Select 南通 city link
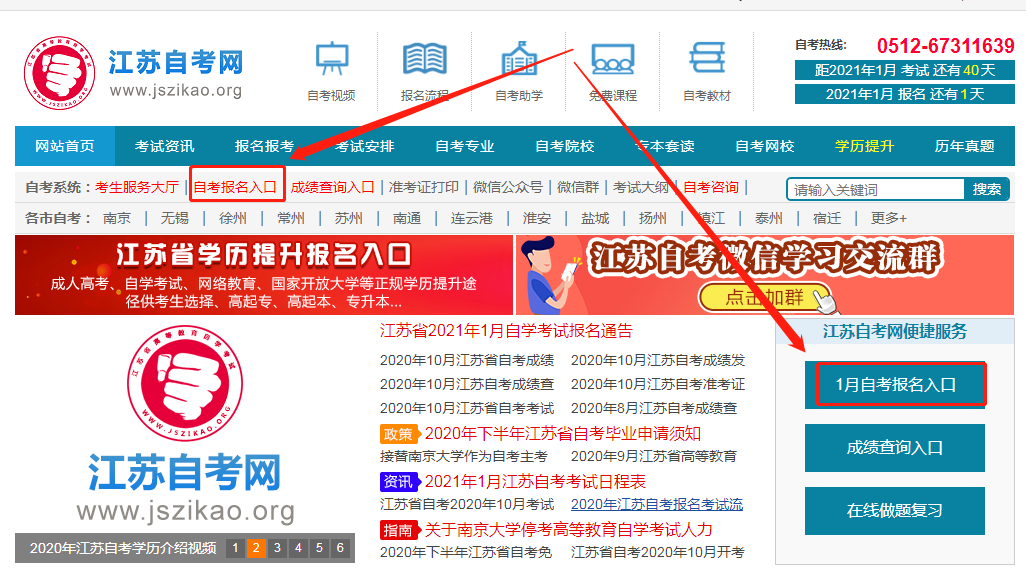 click(406, 218)
